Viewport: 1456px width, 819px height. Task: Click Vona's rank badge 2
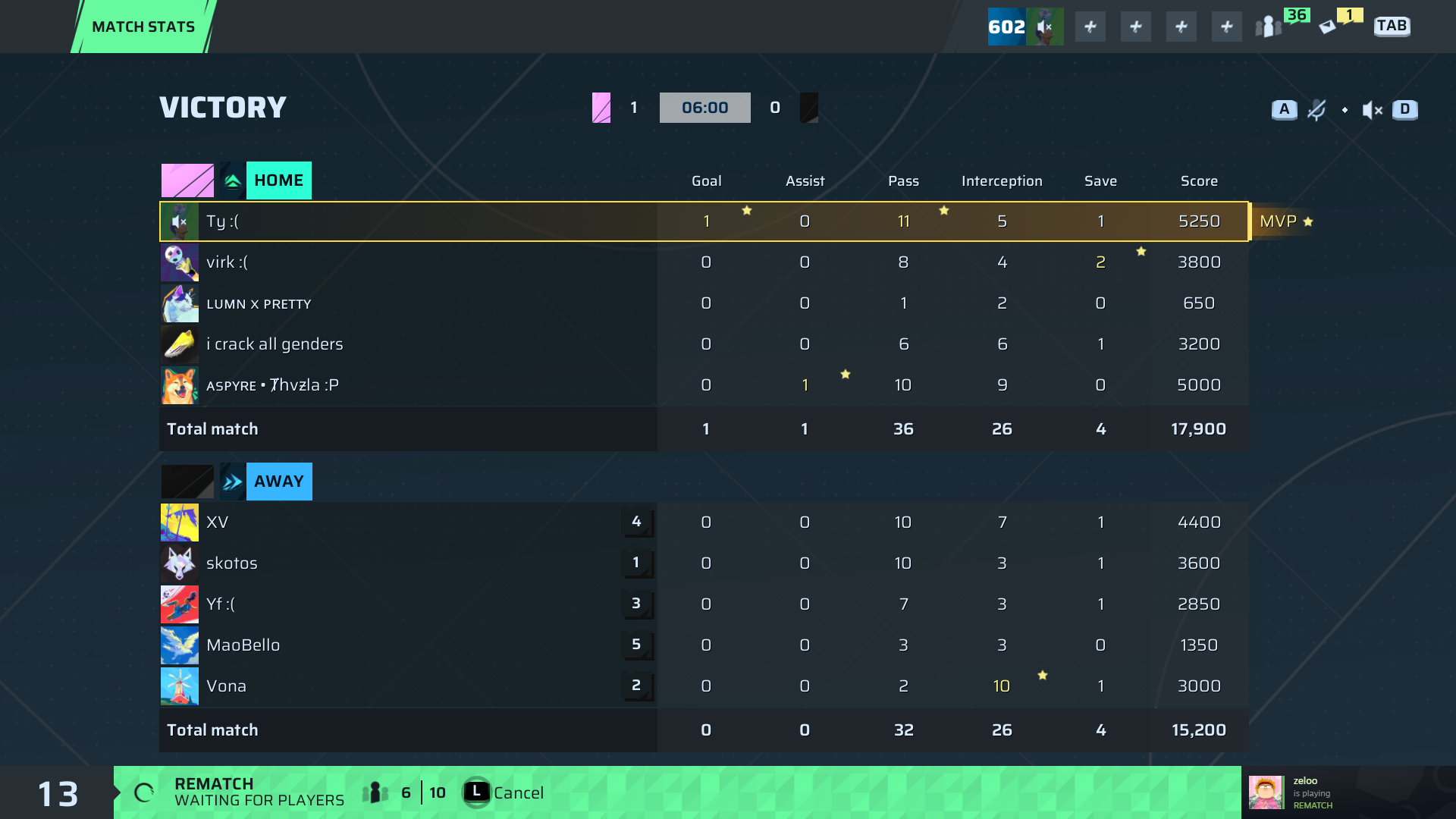tap(638, 686)
